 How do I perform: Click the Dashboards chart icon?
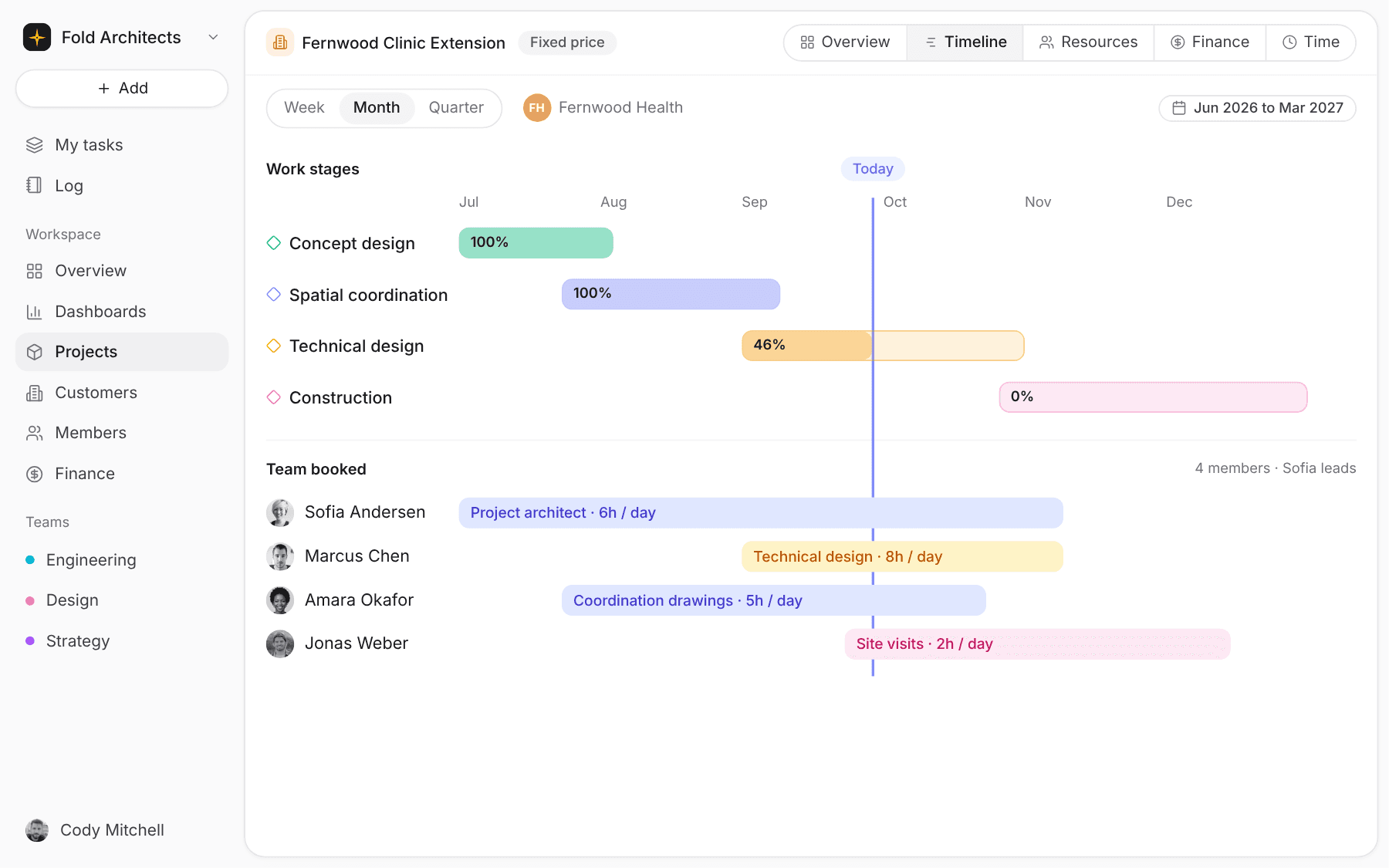click(35, 312)
